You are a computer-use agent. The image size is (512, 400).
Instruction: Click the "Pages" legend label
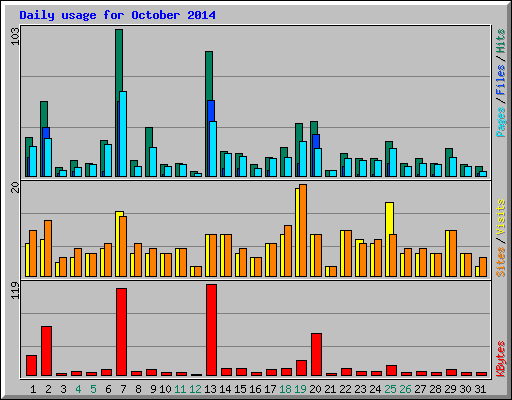click(501, 122)
